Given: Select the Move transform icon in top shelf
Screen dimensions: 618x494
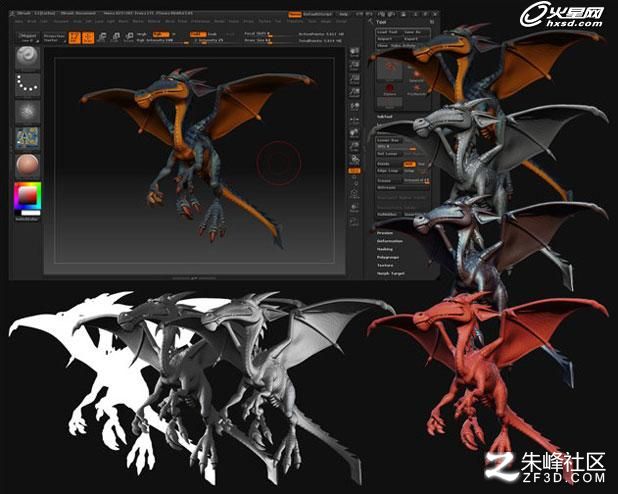Looking at the screenshot, I should (102, 37).
